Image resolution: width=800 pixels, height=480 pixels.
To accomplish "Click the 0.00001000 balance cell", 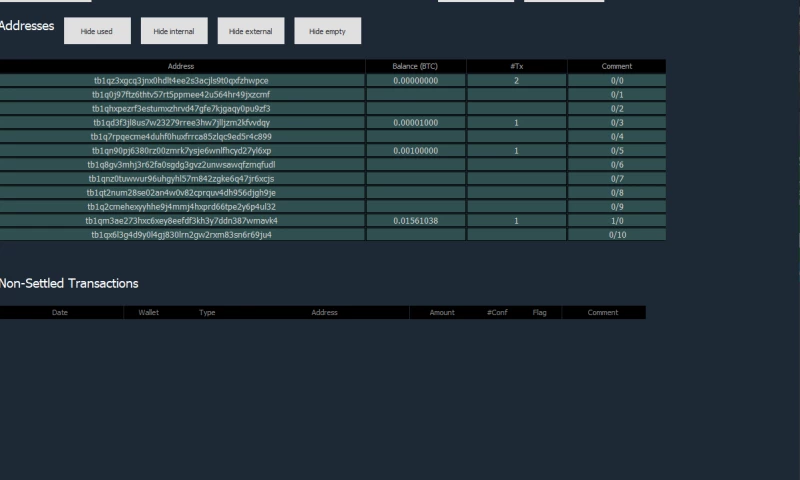I will click(x=416, y=122).
